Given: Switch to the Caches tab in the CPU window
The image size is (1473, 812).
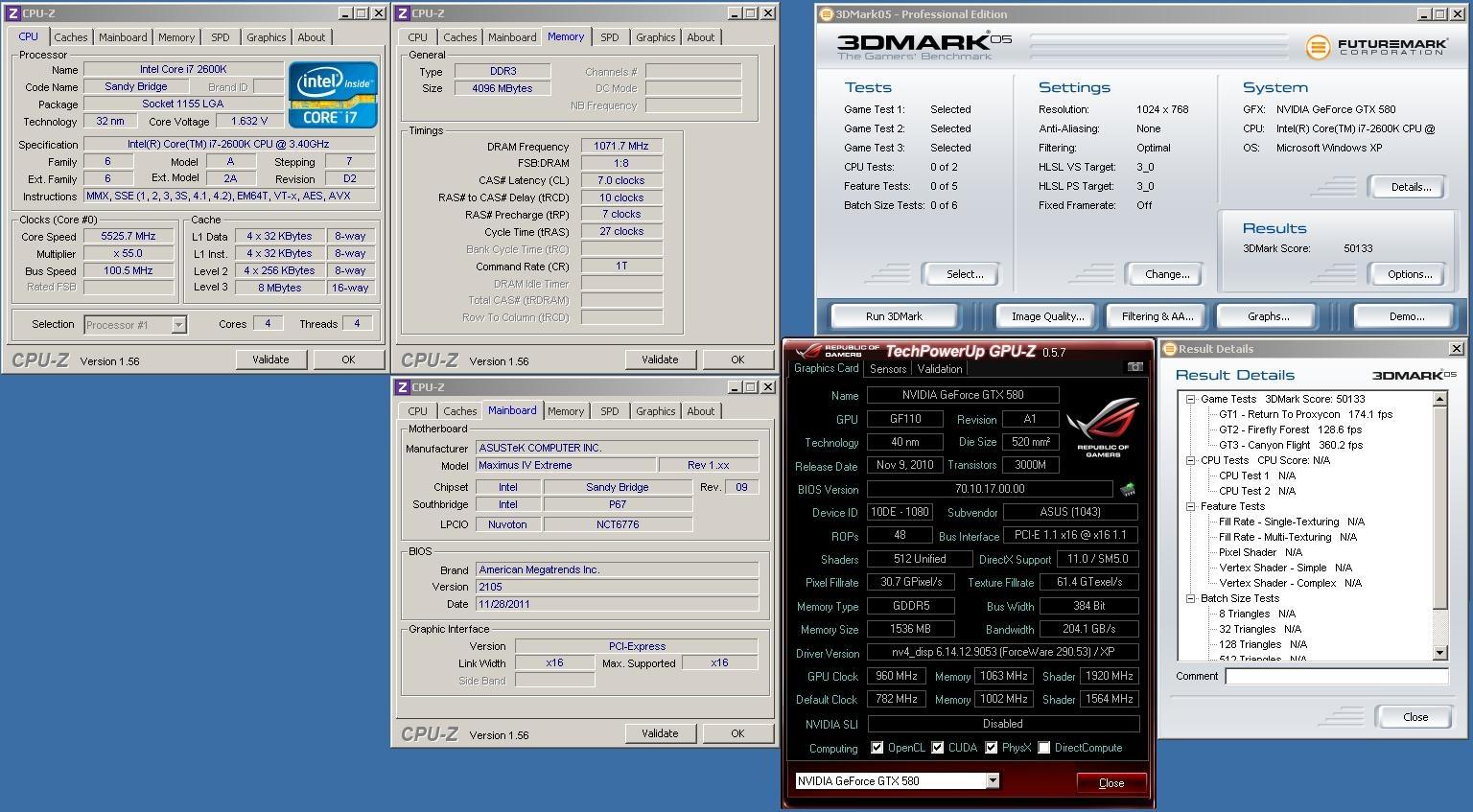Looking at the screenshot, I should (71, 37).
